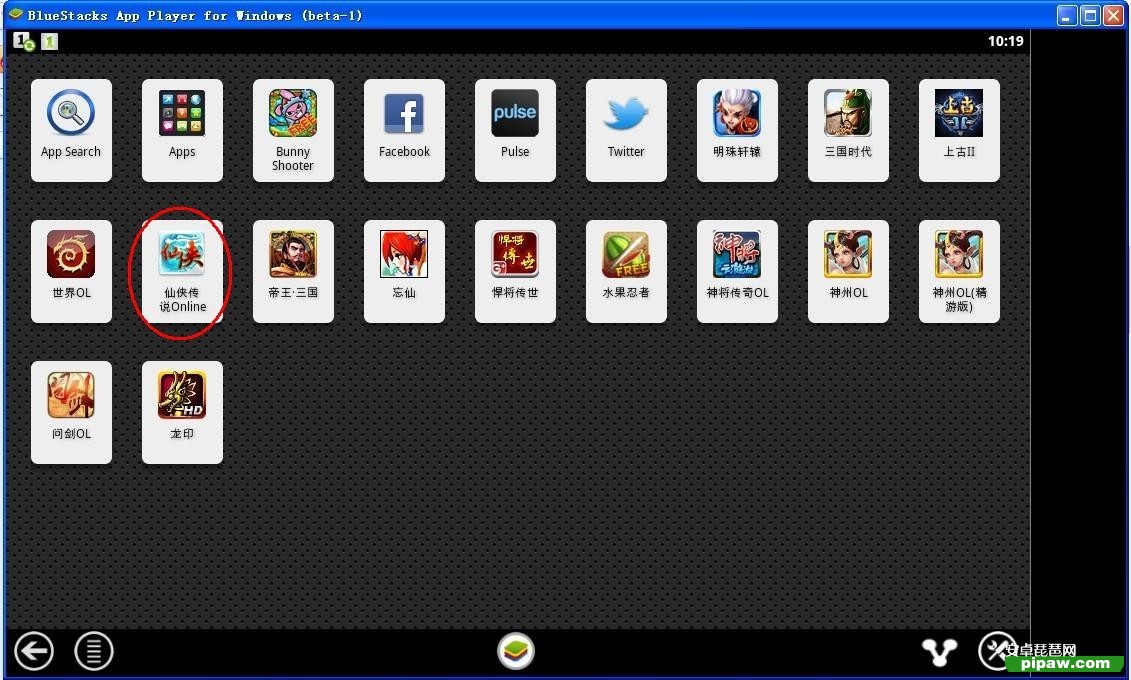Open the 仙侠传说Online game

click(182, 271)
